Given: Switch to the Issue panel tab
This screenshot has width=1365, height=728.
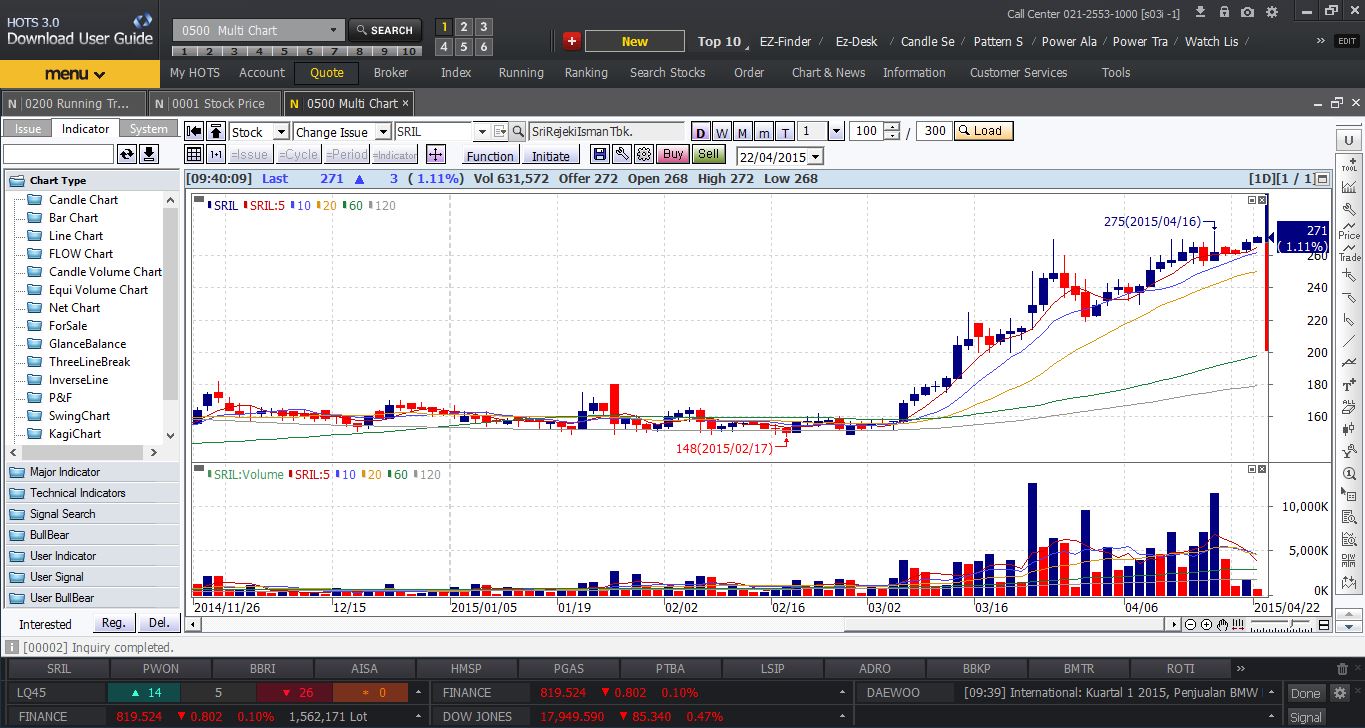Looking at the screenshot, I should pyautogui.click(x=27, y=129).
